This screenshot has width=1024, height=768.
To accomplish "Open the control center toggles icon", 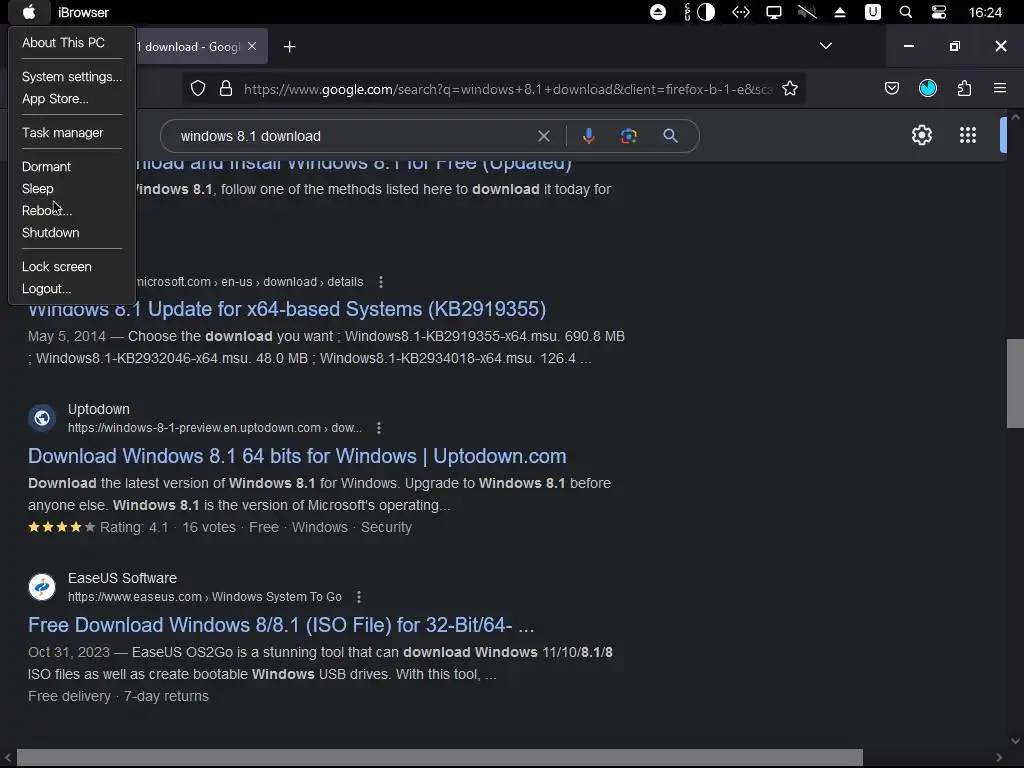I will 938,12.
